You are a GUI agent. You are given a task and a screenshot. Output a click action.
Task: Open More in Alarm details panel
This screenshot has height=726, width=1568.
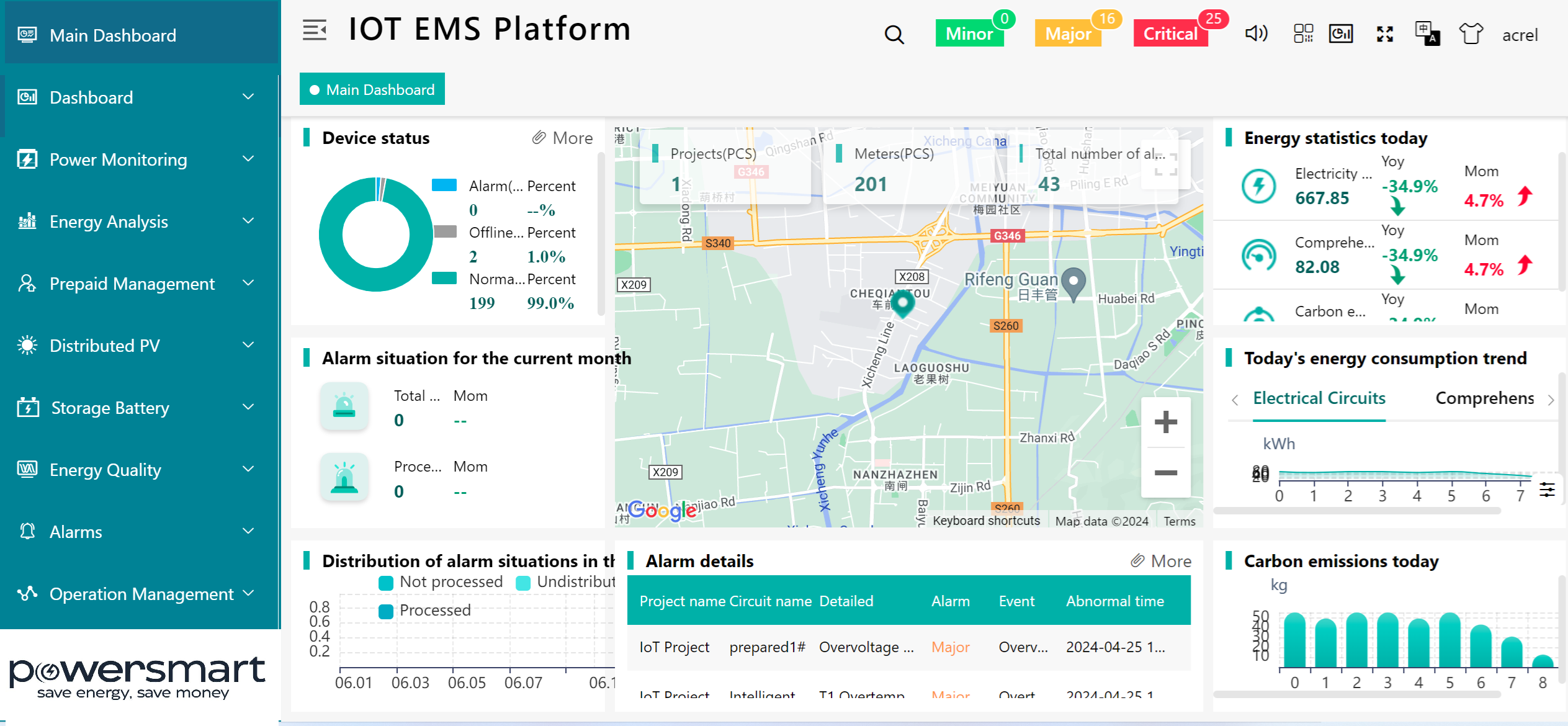pos(1160,561)
